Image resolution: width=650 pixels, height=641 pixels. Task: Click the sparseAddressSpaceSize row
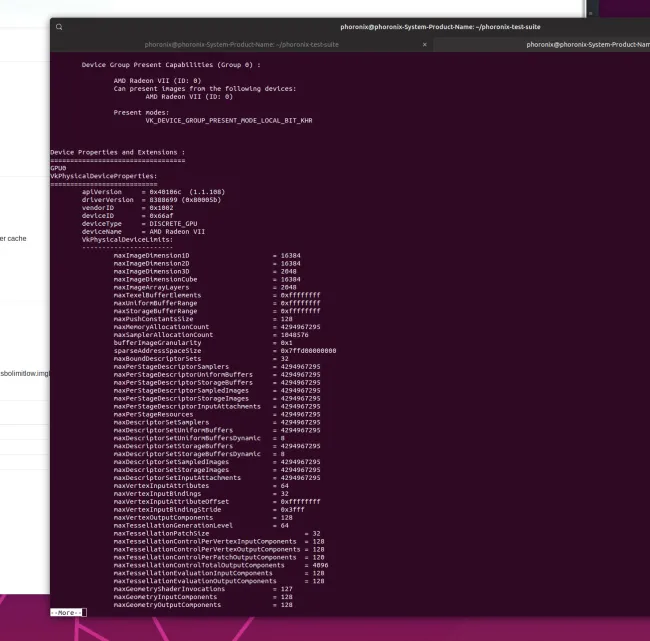225,351
